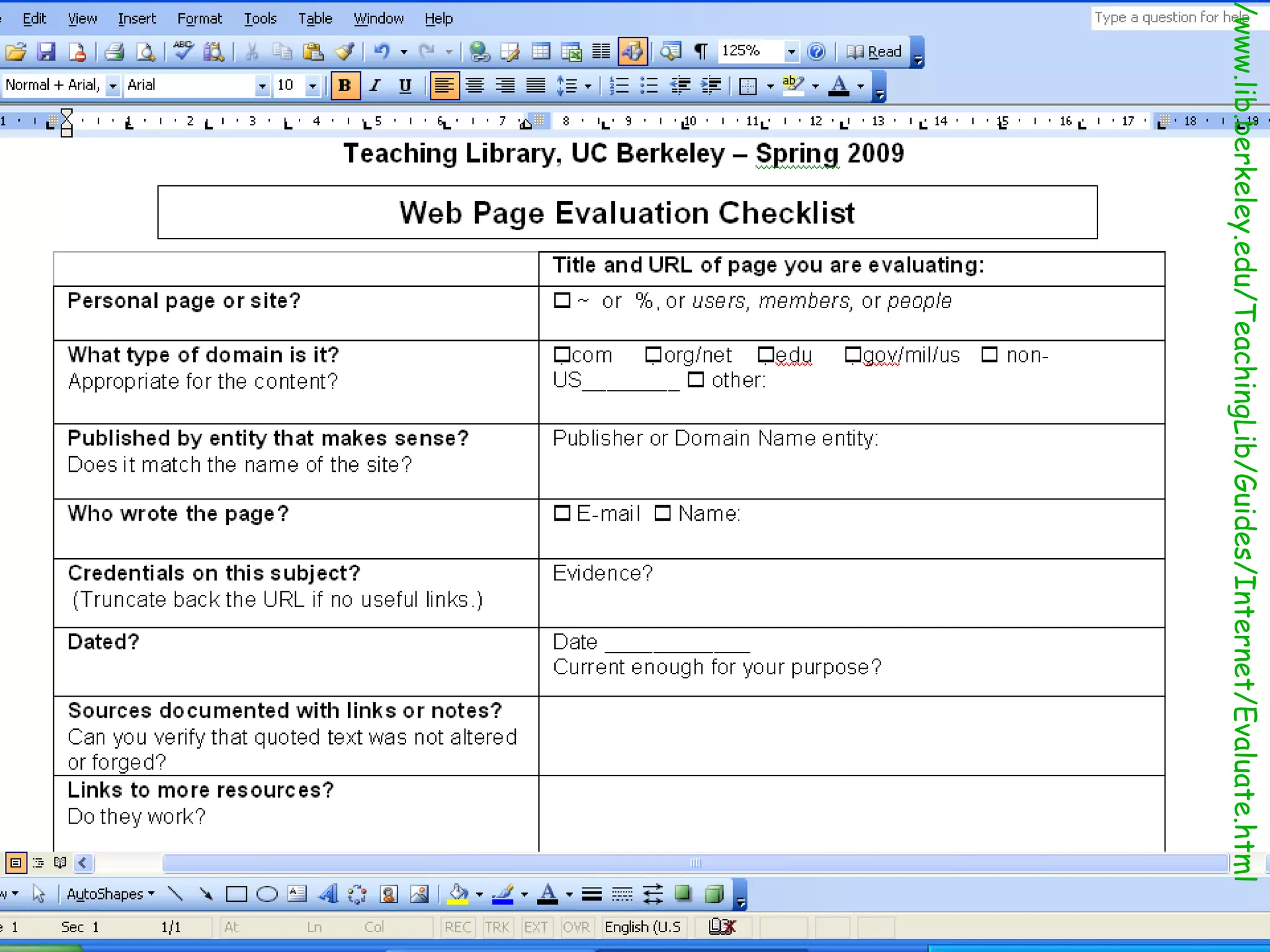Open the Font size dropdown
This screenshot has width=1270, height=952.
pyautogui.click(x=313, y=86)
